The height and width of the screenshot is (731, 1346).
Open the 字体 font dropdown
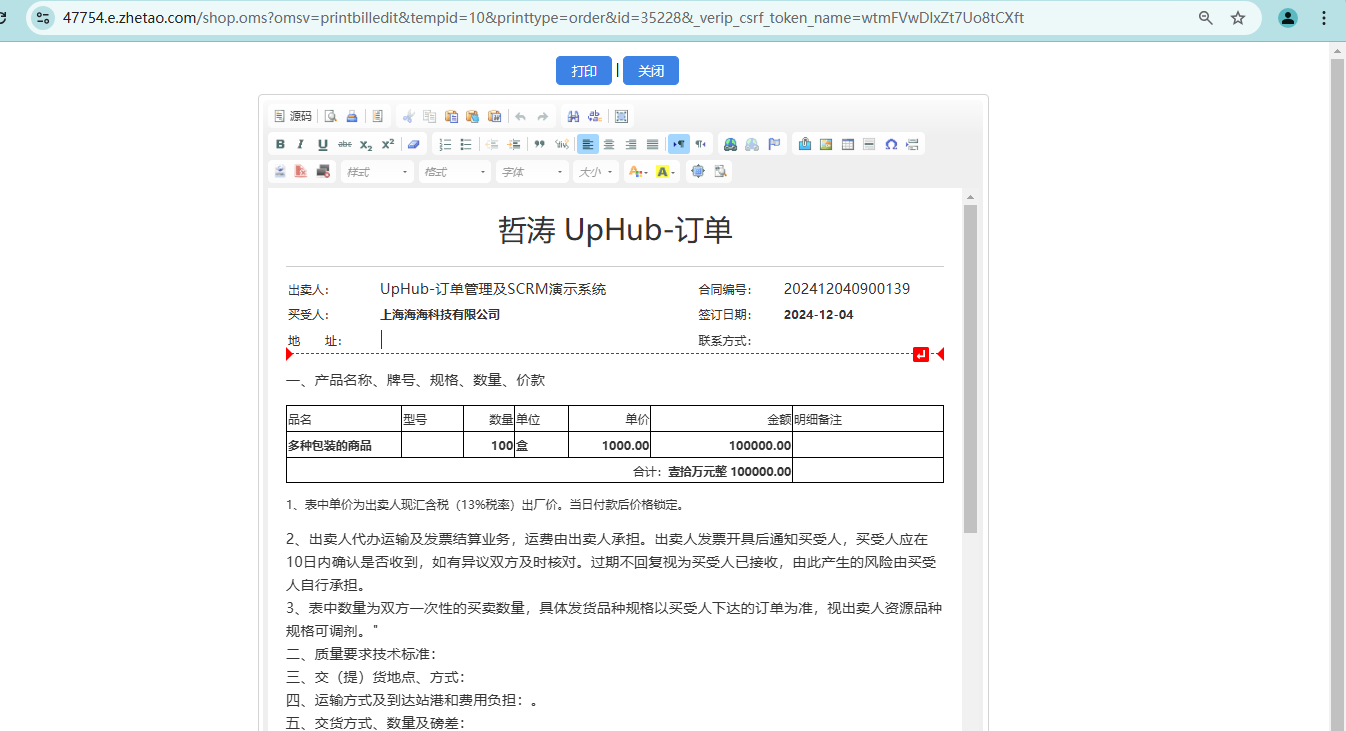pos(532,172)
